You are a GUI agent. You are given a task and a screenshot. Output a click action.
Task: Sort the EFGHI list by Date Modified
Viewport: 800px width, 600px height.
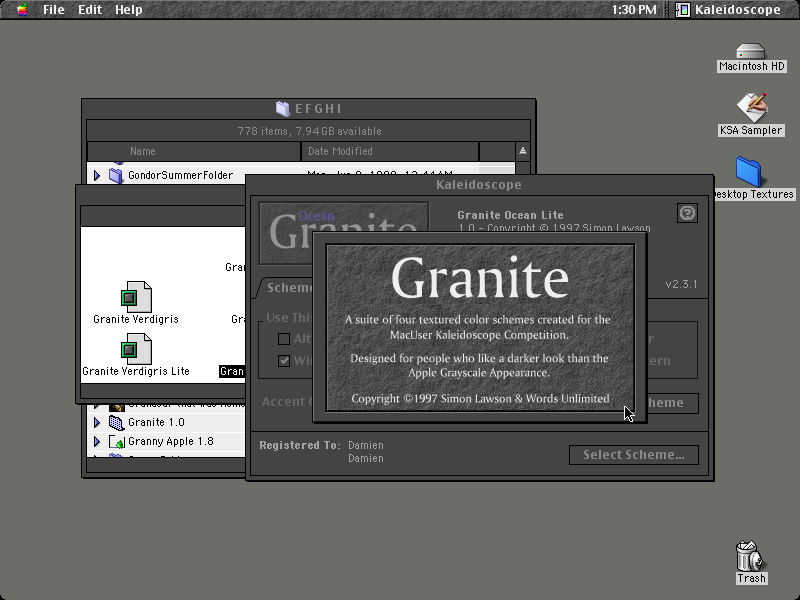(390, 152)
